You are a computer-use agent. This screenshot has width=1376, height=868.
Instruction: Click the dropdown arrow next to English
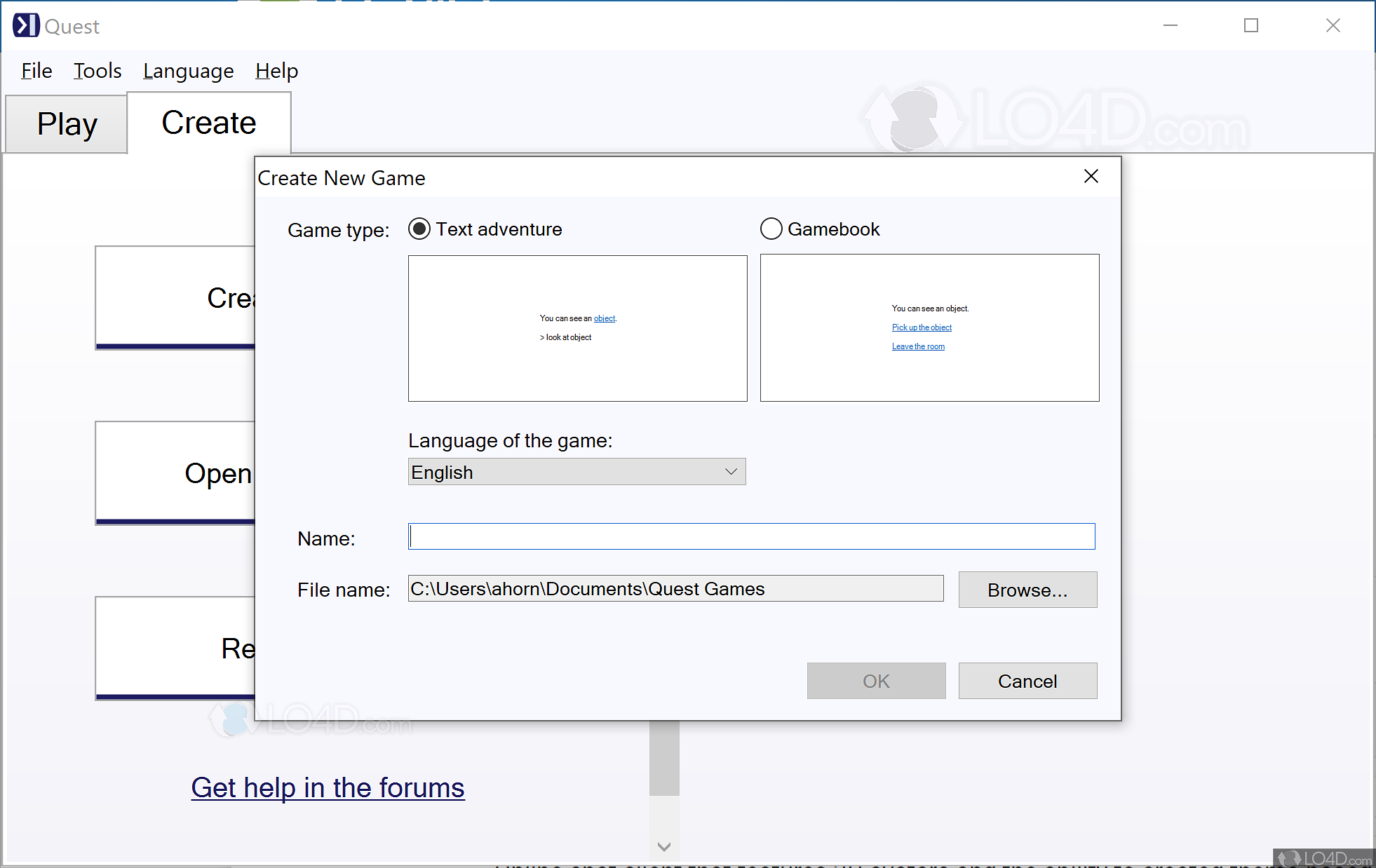point(731,472)
